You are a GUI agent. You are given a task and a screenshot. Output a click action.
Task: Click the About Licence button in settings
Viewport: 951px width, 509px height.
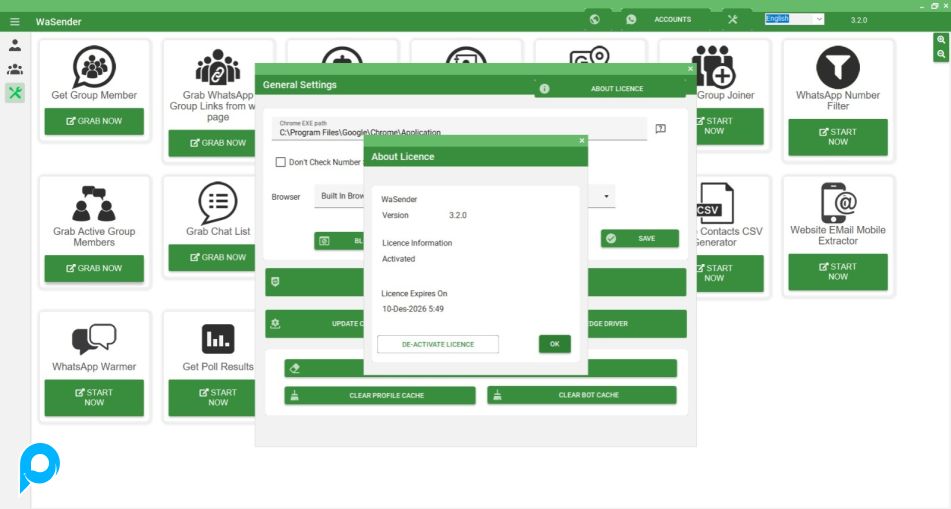tap(610, 89)
